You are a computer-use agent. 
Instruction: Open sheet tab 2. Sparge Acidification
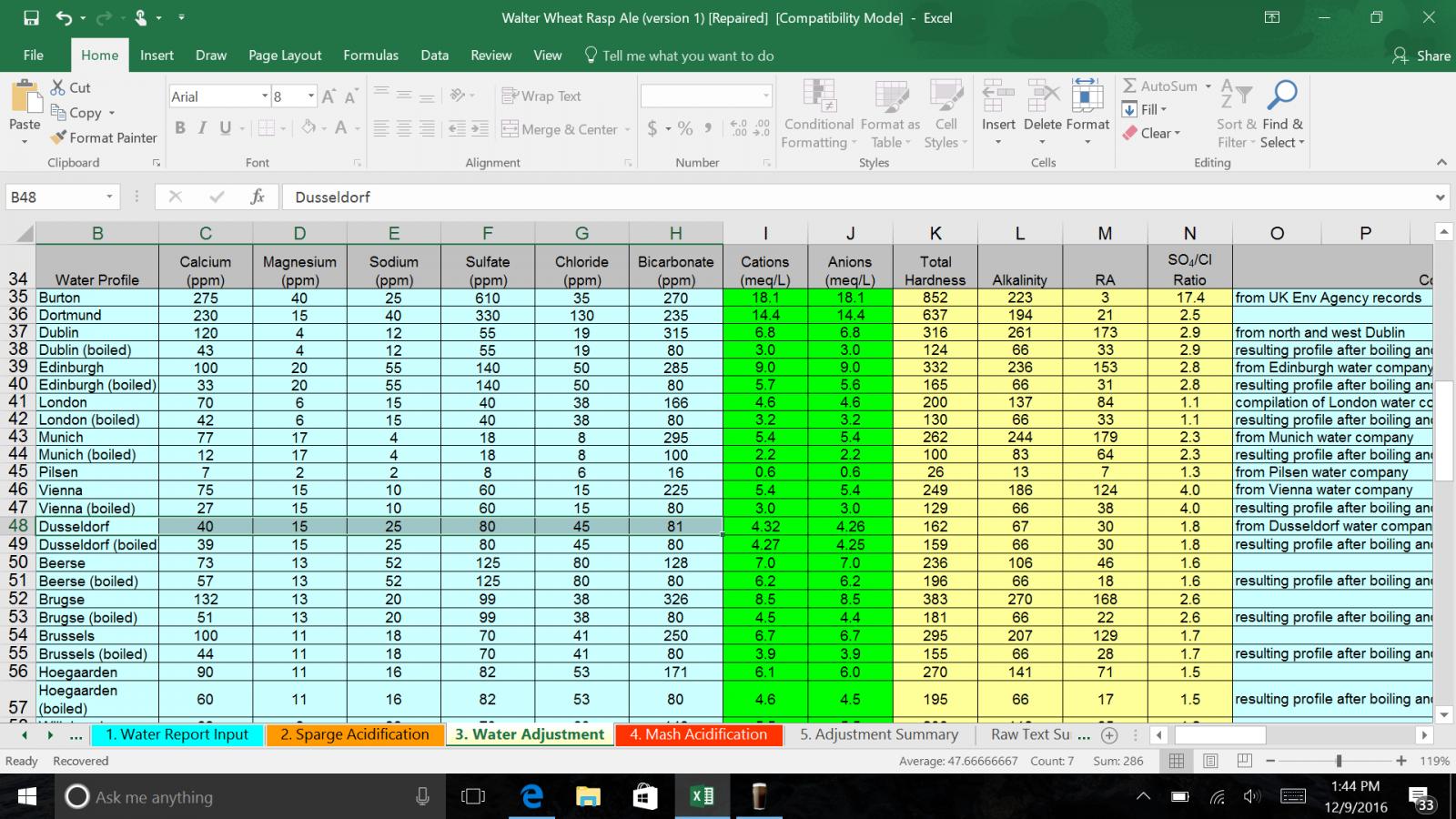pyautogui.click(x=355, y=734)
